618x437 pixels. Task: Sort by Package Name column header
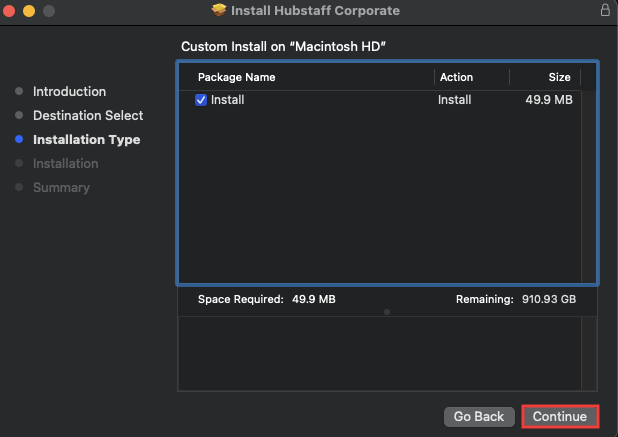(x=236, y=77)
